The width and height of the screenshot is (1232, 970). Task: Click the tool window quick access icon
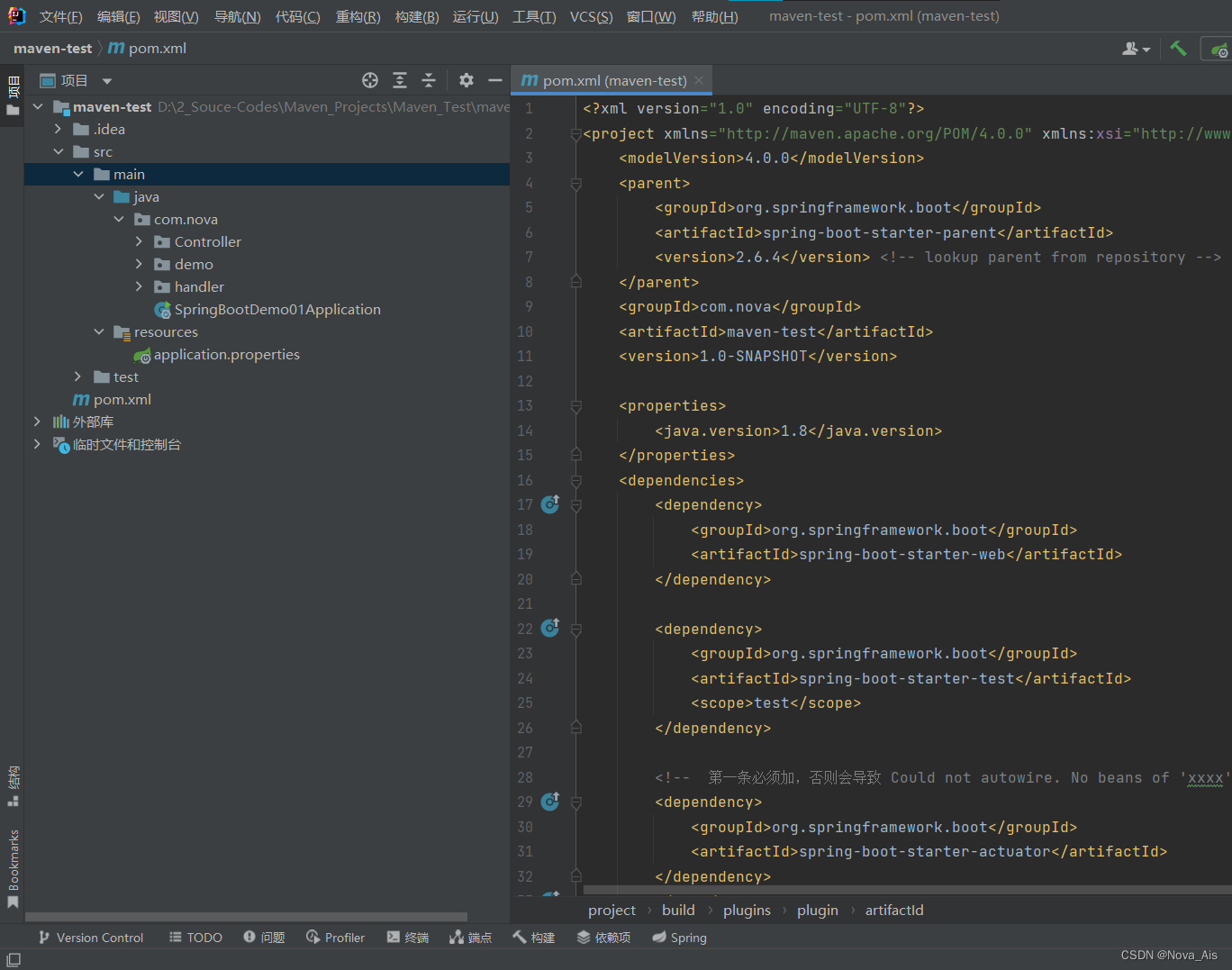(14, 960)
